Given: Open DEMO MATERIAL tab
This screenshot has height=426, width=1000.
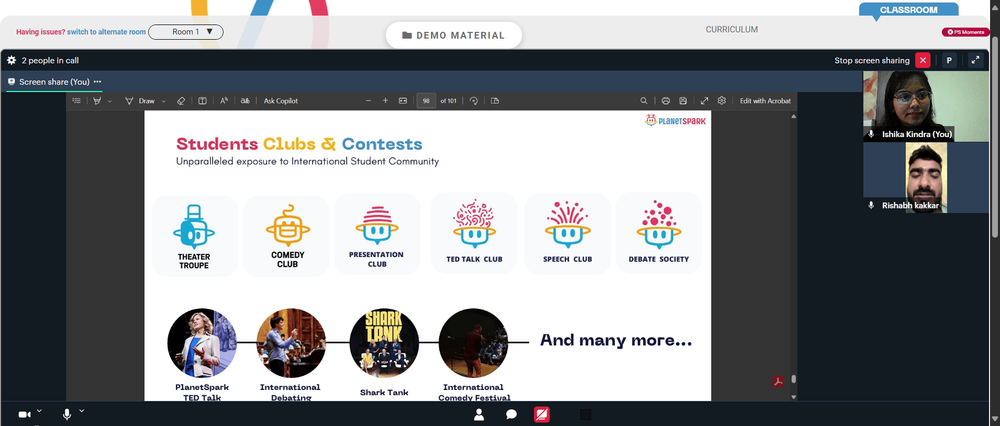Looking at the screenshot, I should 453,36.
